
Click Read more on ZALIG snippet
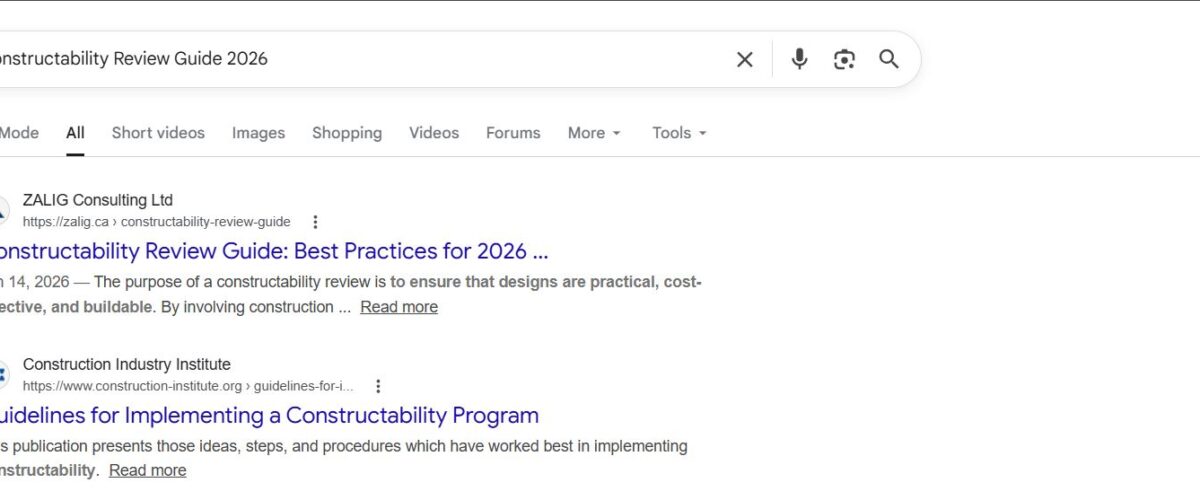(x=399, y=307)
